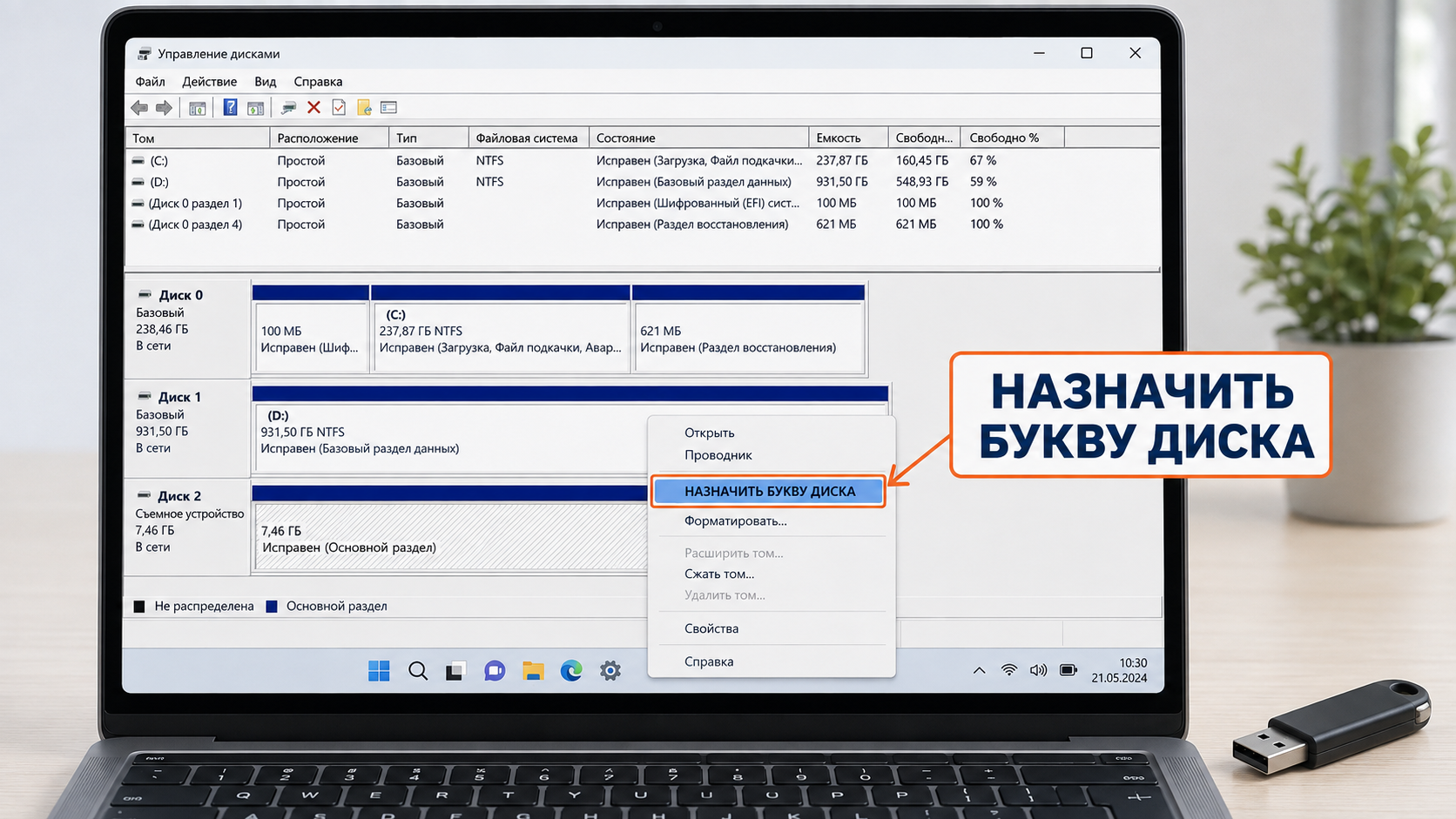Click the Wi-Fi tray icon
This screenshot has width=1456, height=819.
point(1008,669)
